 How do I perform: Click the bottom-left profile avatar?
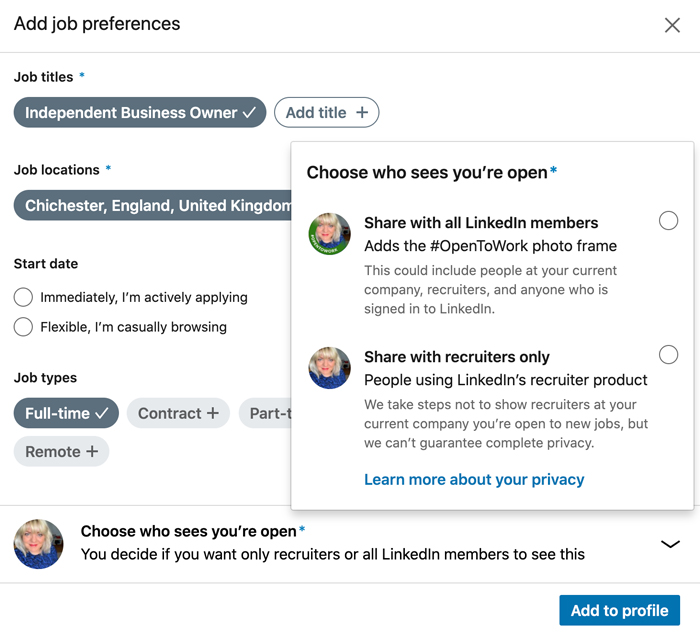click(39, 544)
